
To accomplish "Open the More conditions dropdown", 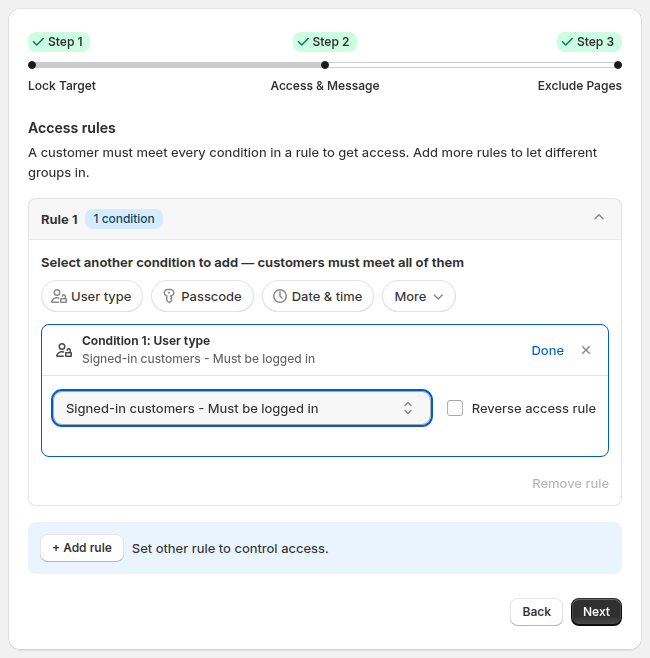I will tap(419, 296).
